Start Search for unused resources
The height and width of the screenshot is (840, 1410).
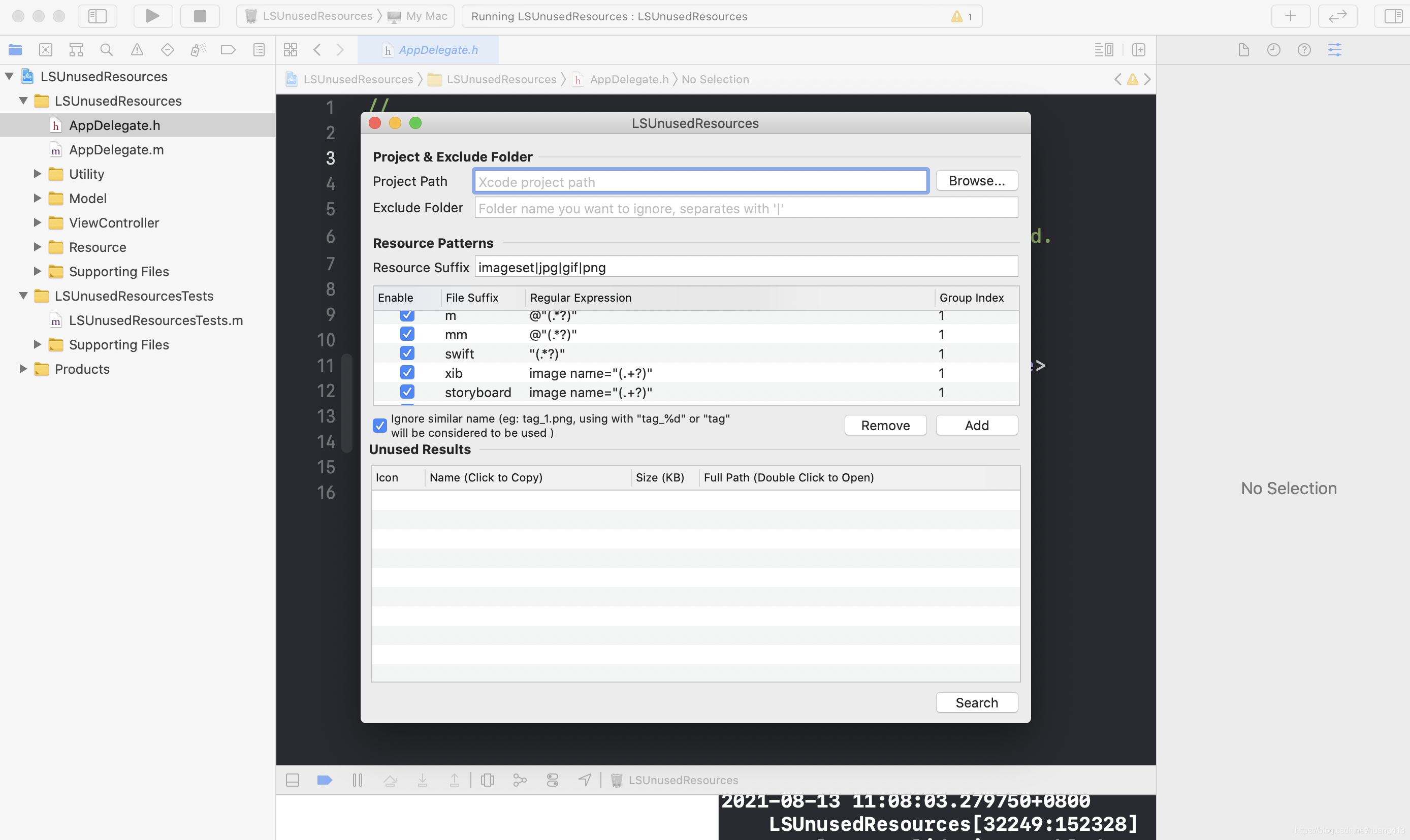click(x=977, y=702)
